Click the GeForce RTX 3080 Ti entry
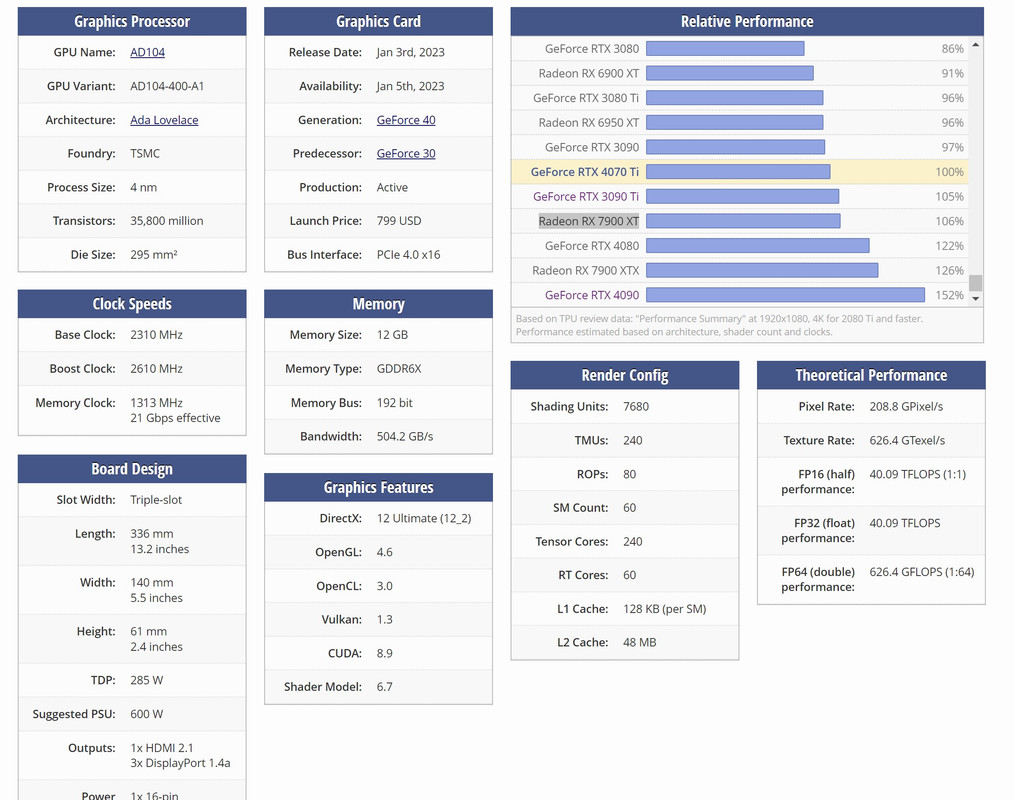1015x800 pixels. (x=586, y=98)
